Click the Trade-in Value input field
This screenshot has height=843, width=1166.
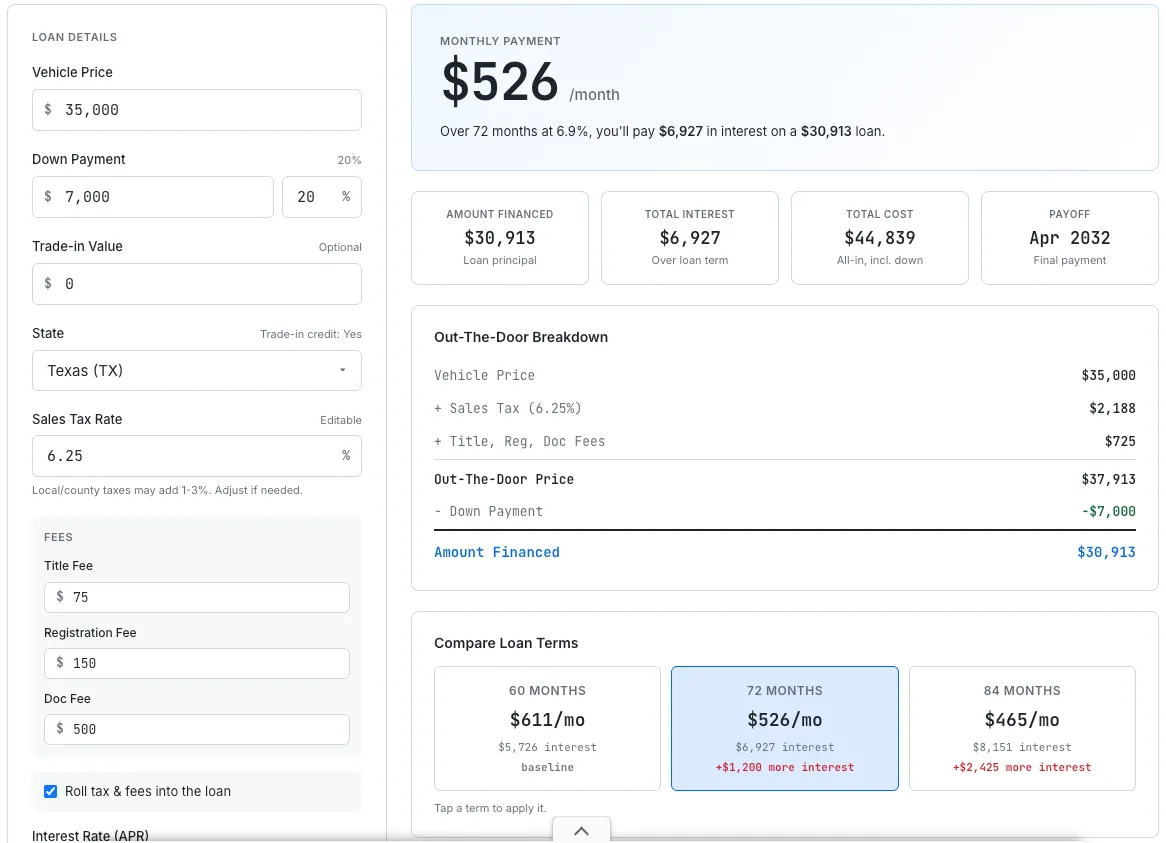(x=196, y=284)
